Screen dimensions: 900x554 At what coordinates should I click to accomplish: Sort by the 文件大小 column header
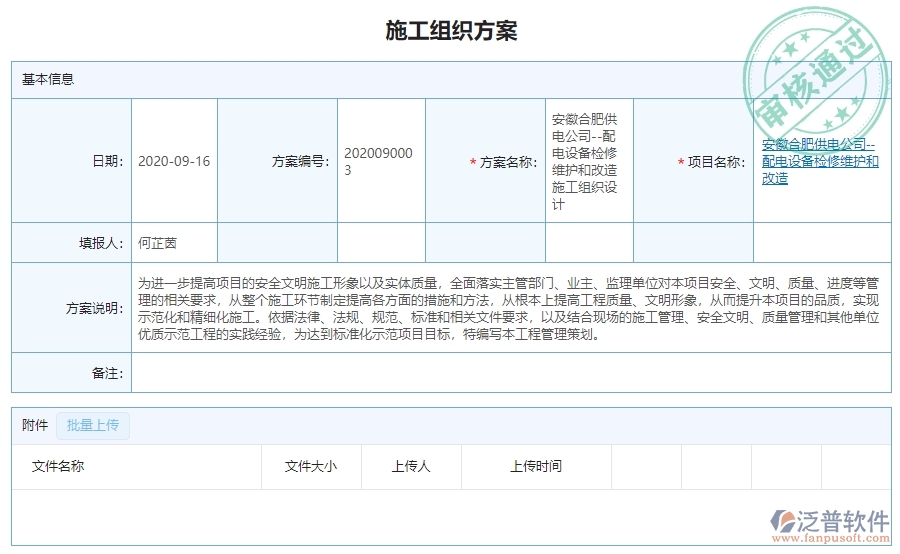click(x=311, y=466)
